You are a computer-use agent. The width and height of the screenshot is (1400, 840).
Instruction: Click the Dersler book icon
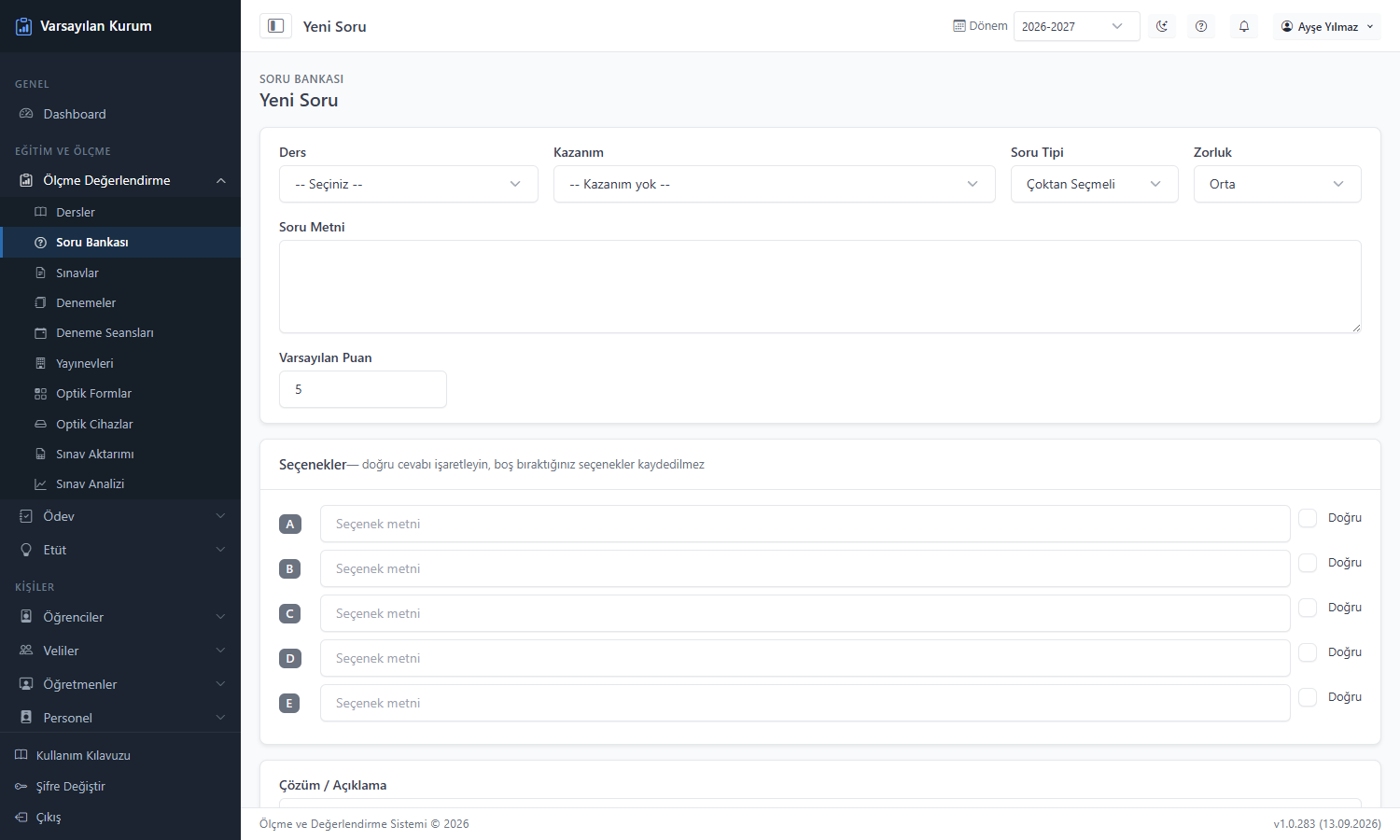click(40, 212)
